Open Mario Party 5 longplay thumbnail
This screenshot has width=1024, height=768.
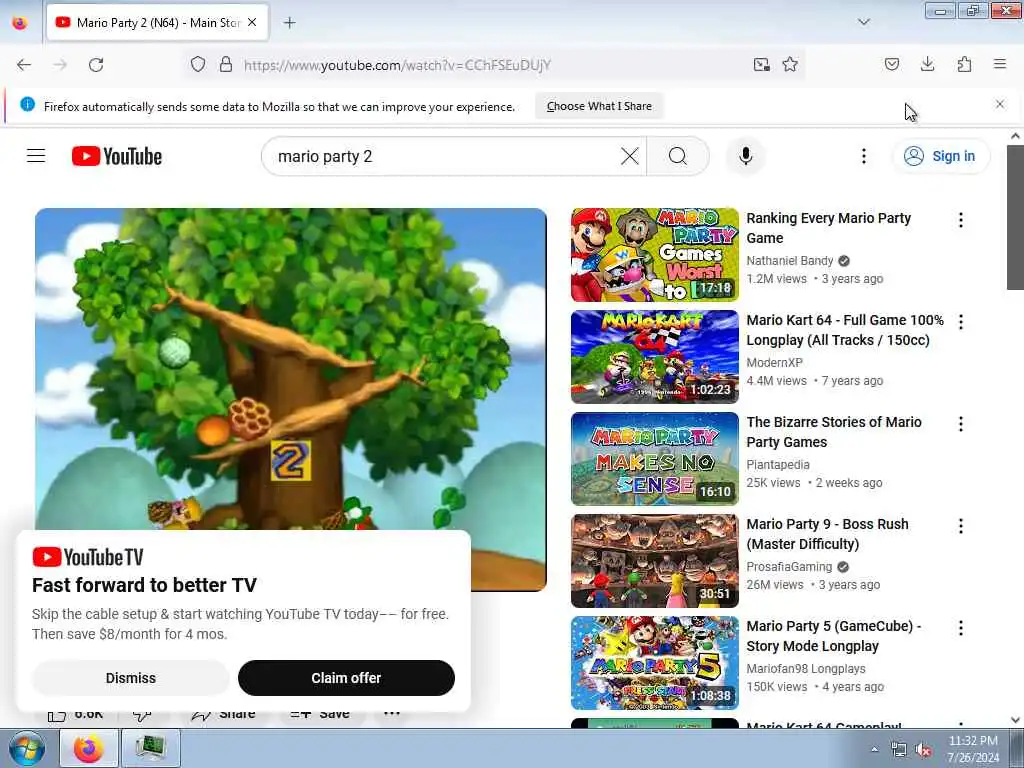click(655, 663)
